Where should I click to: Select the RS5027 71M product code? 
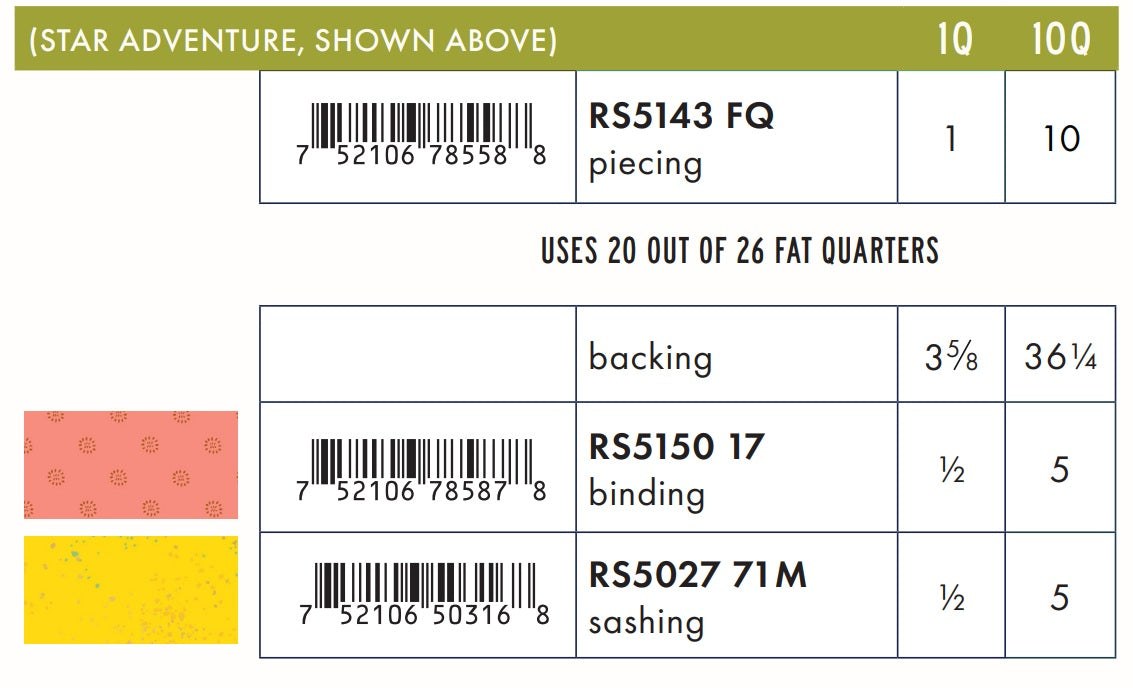pos(697,575)
